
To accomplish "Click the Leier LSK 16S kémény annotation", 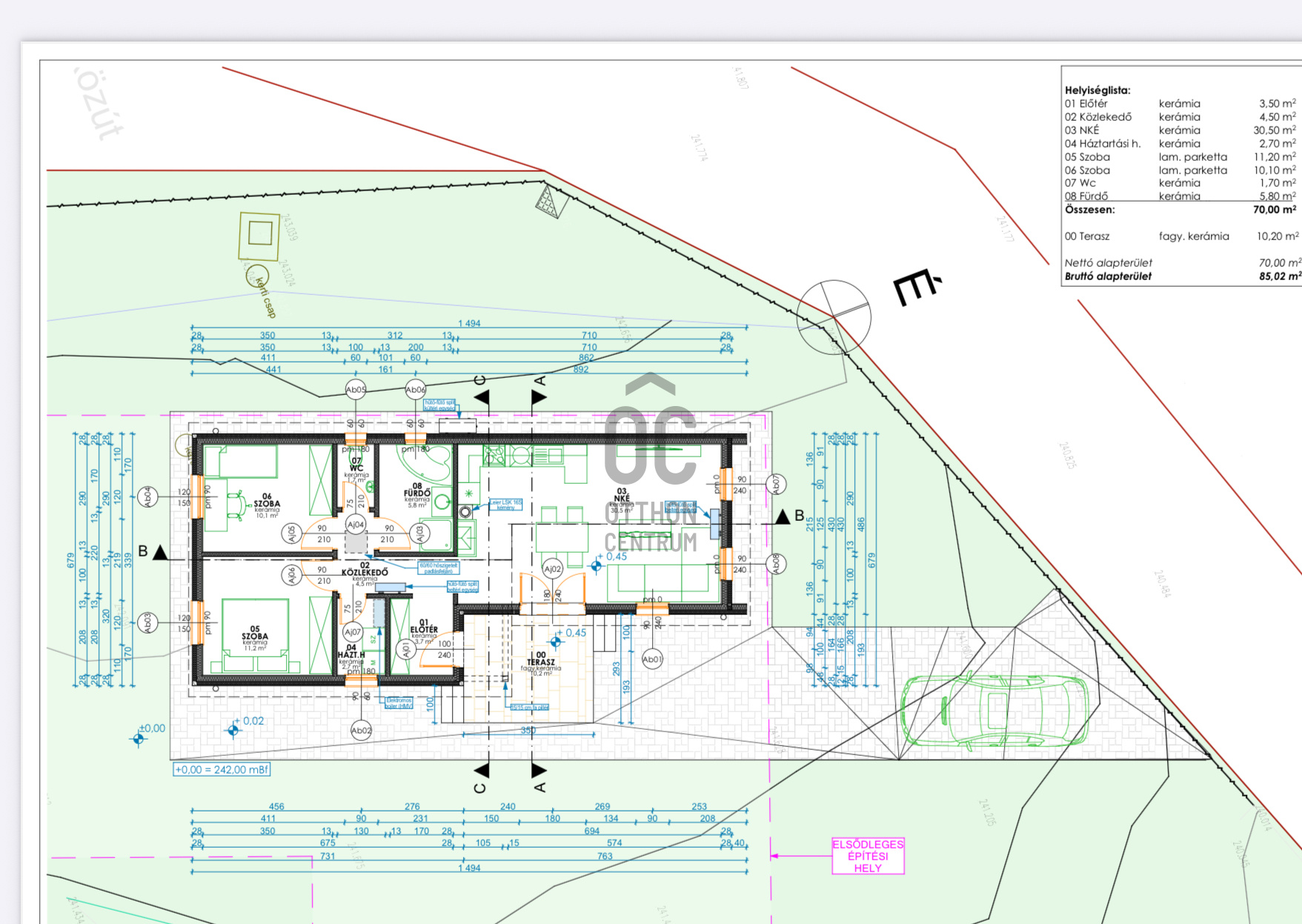I will (x=506, y=505).
